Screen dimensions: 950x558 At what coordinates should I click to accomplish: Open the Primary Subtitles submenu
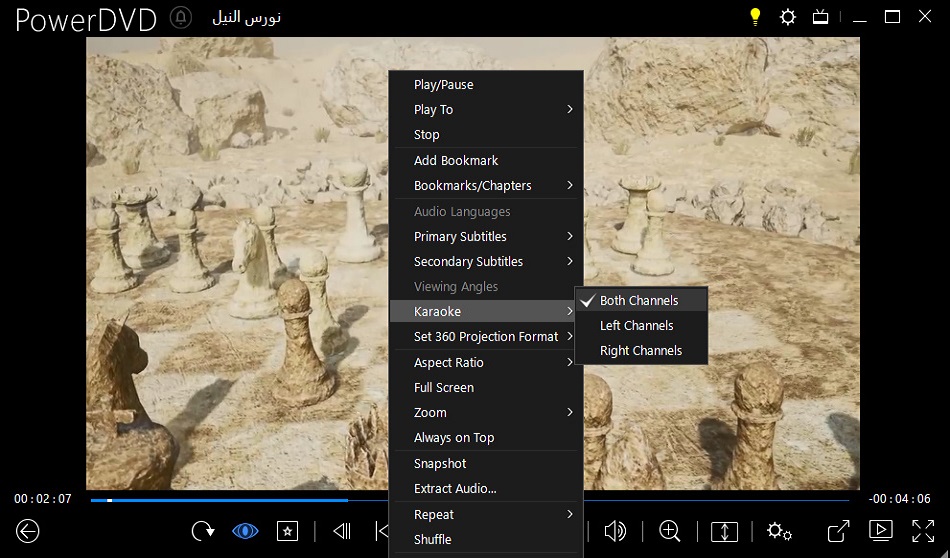485,236
